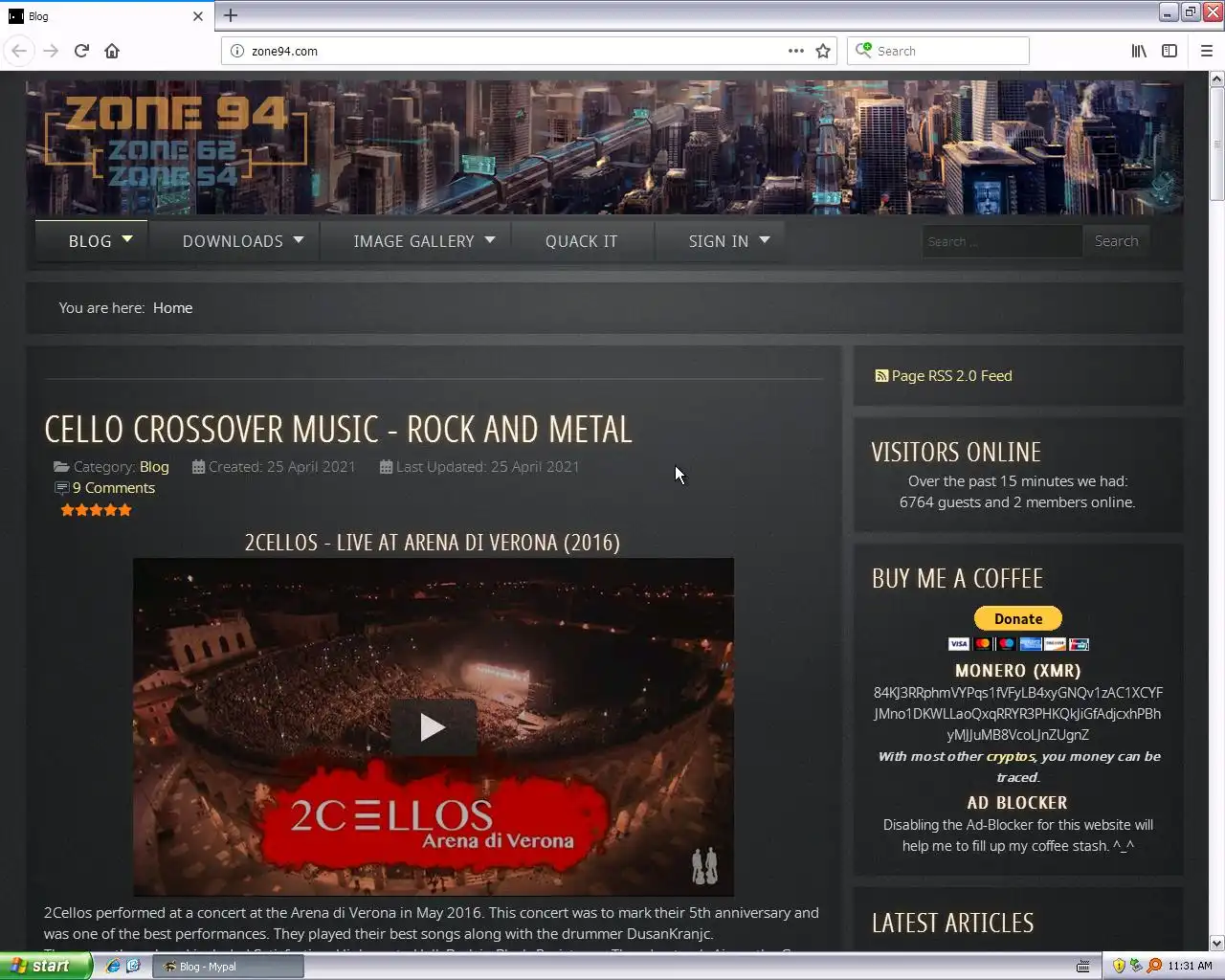Open Page RSS 2.0 Feed link

click(952, 376)
